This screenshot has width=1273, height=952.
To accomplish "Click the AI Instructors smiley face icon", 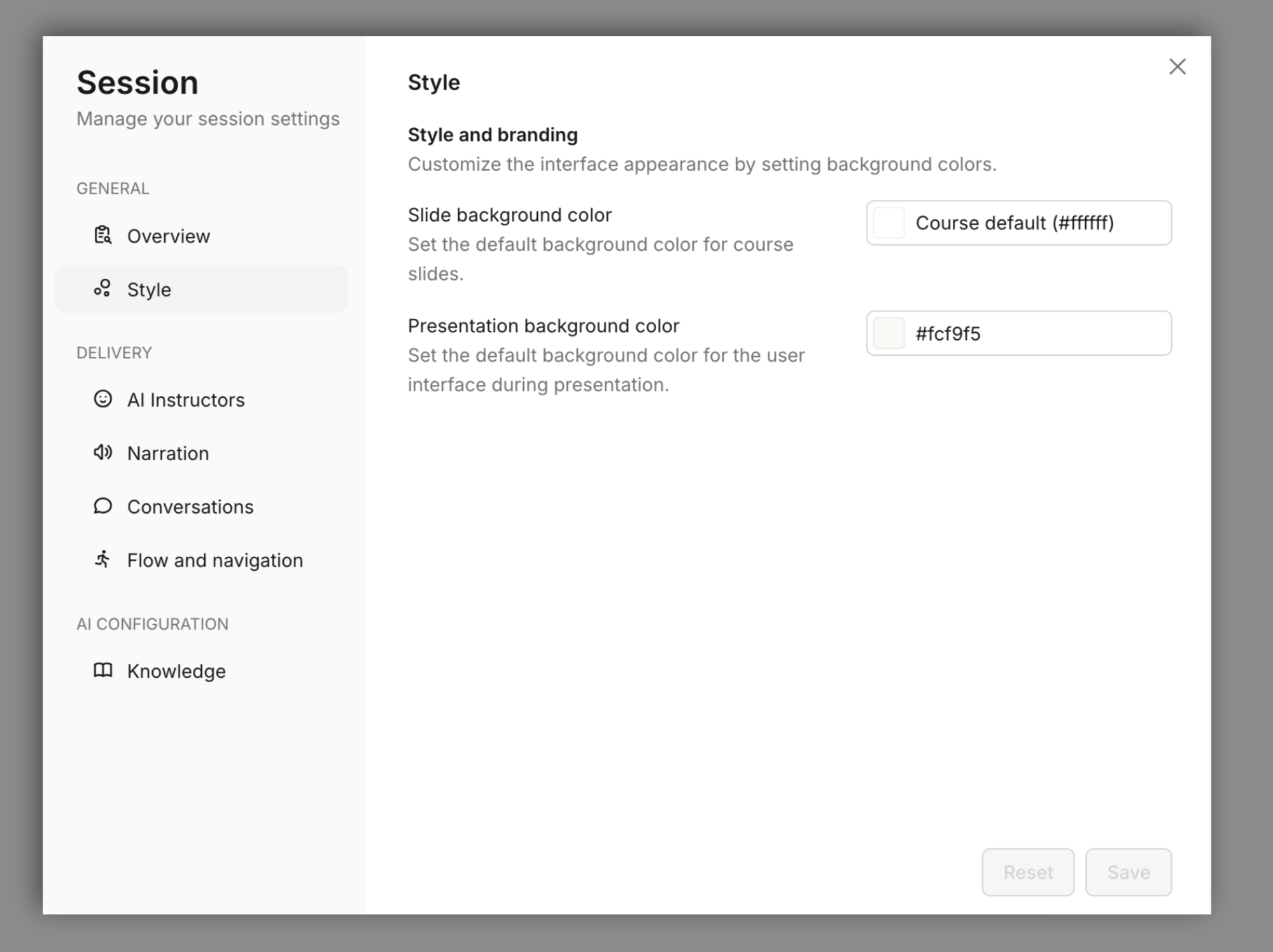I will pyautogui.click(x=102, y=400).
